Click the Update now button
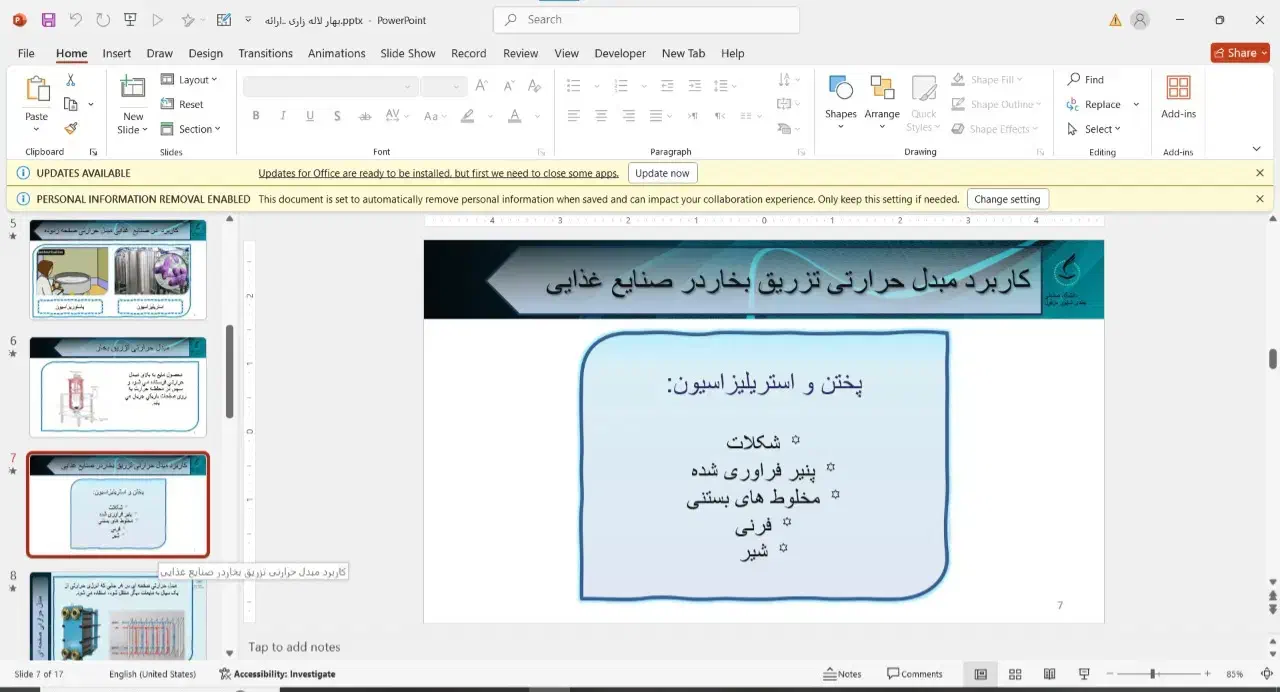 (x=662, y=172)
